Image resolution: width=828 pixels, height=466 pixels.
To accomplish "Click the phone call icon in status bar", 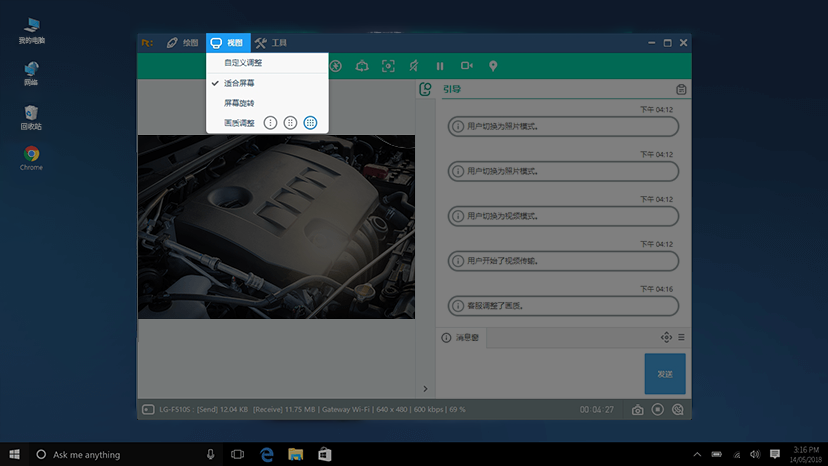I will 678,409.
